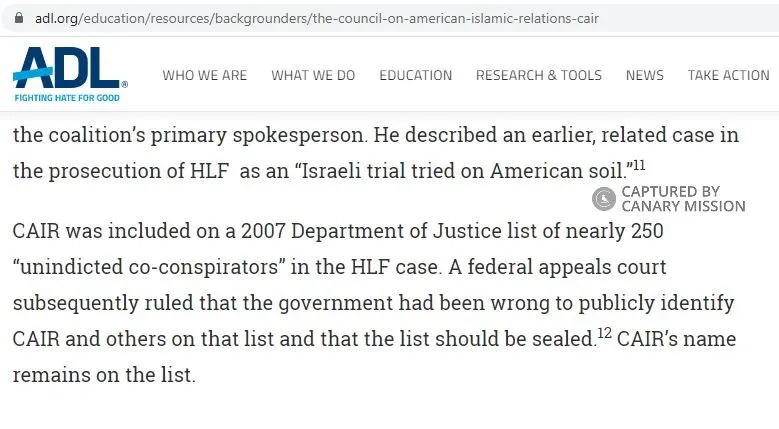Image resolution: width=779 pixels, height=429 pixels.
Task: Click the padlock icon in the address bar
Action: pos(18,18)
